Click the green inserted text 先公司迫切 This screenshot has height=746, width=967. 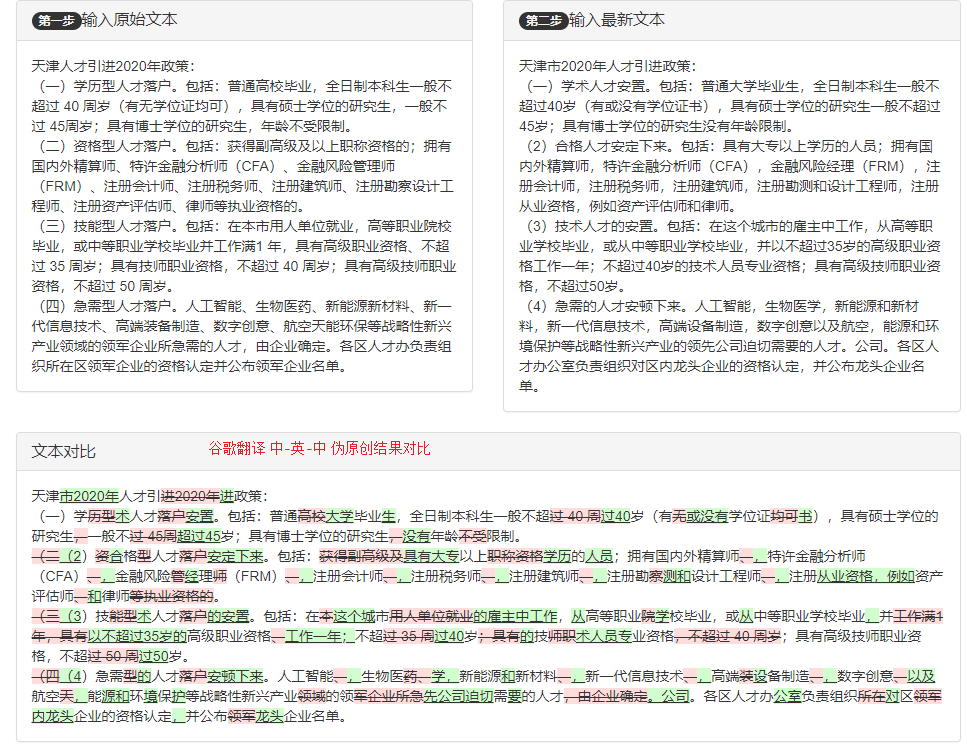click(459, 696)
